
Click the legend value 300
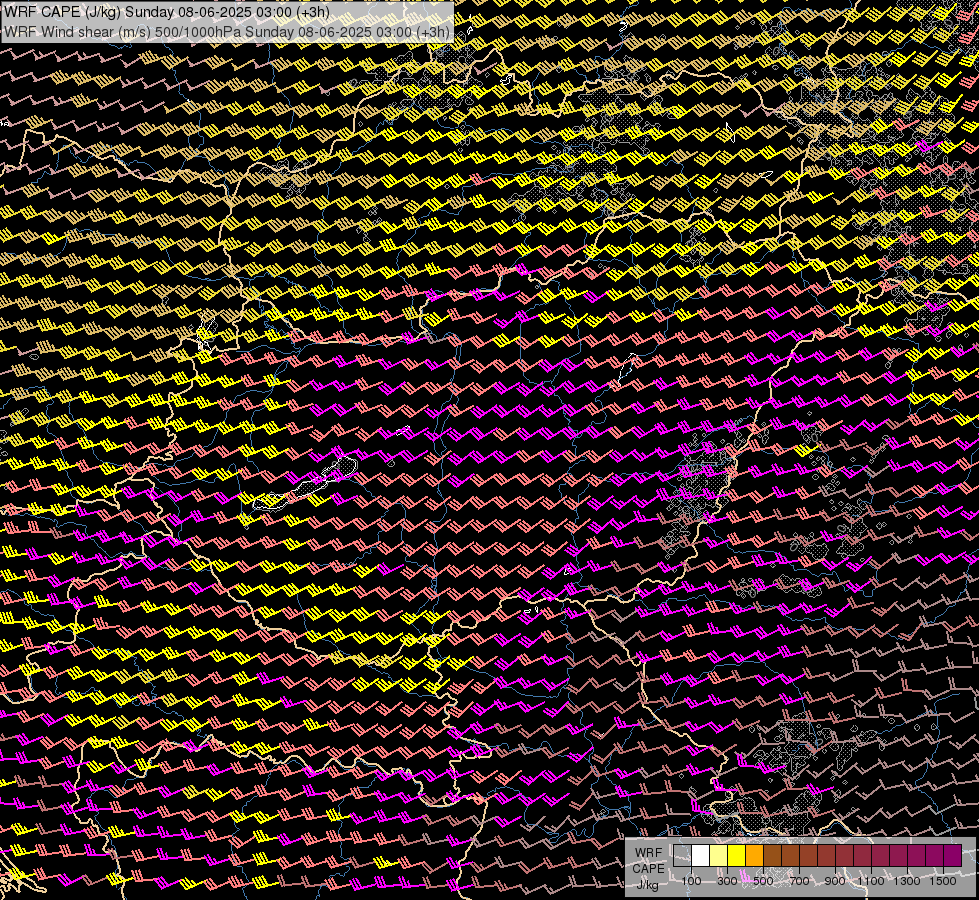[x=727, y=881]
